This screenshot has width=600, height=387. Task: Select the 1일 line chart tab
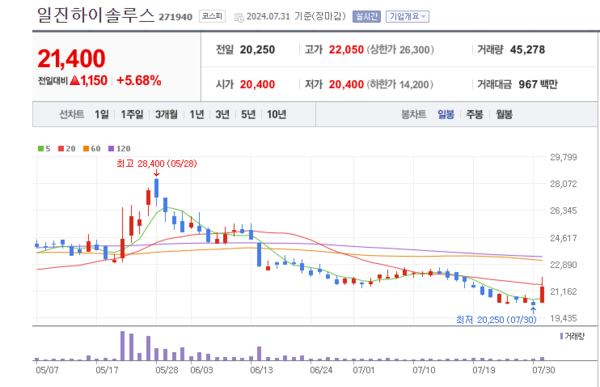(x=102, y=114)
